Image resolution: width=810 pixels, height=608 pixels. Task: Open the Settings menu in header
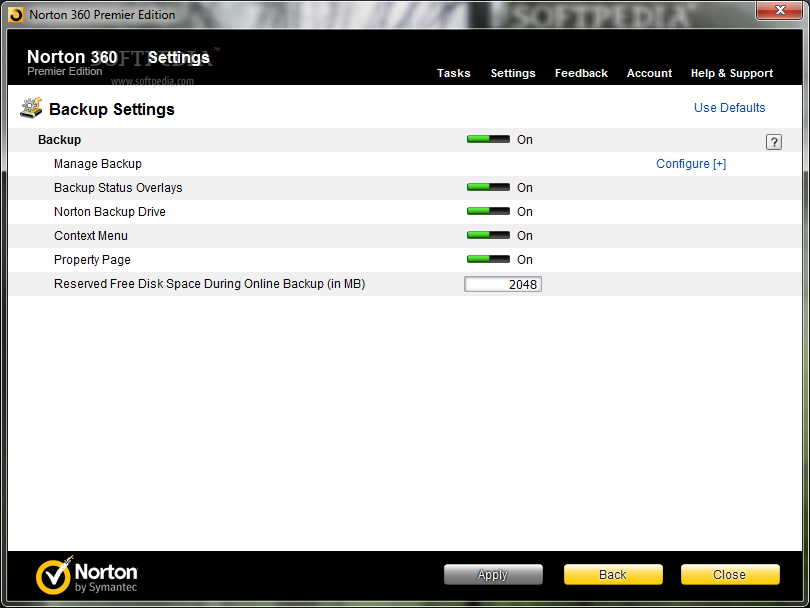coord(512,73)
